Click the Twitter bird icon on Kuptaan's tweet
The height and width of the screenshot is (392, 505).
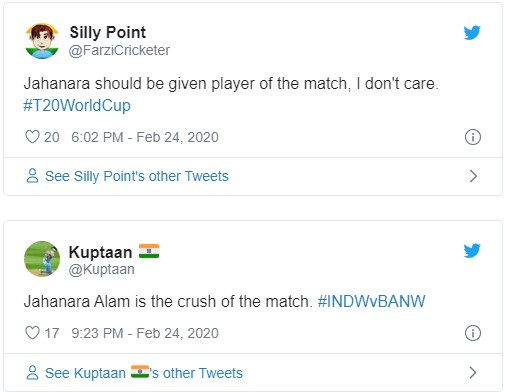tap(472, 251)
